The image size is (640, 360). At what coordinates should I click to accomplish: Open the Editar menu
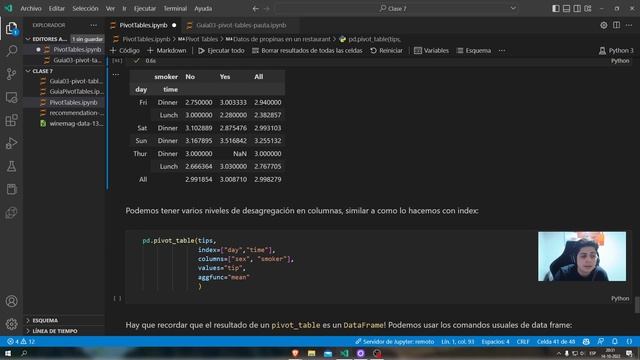pyautogui.click(x=57, y=9)
